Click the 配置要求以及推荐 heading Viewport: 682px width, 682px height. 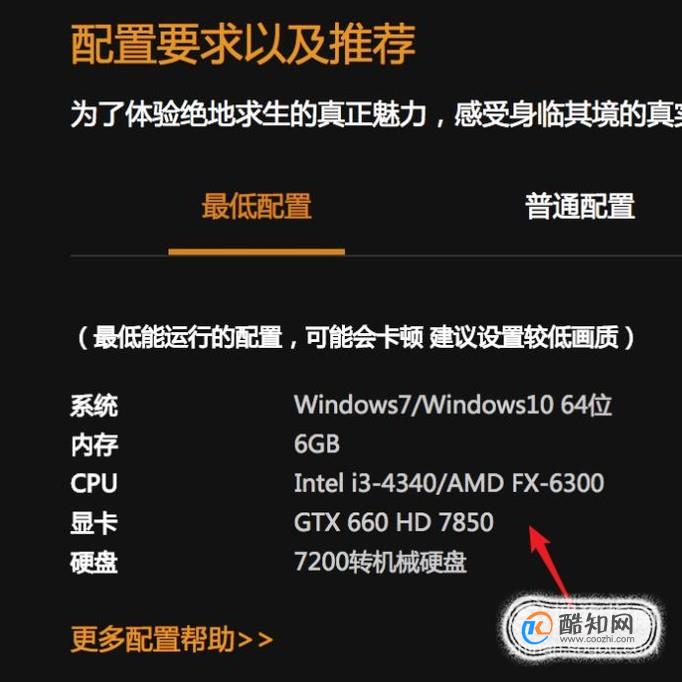(243, 44)
